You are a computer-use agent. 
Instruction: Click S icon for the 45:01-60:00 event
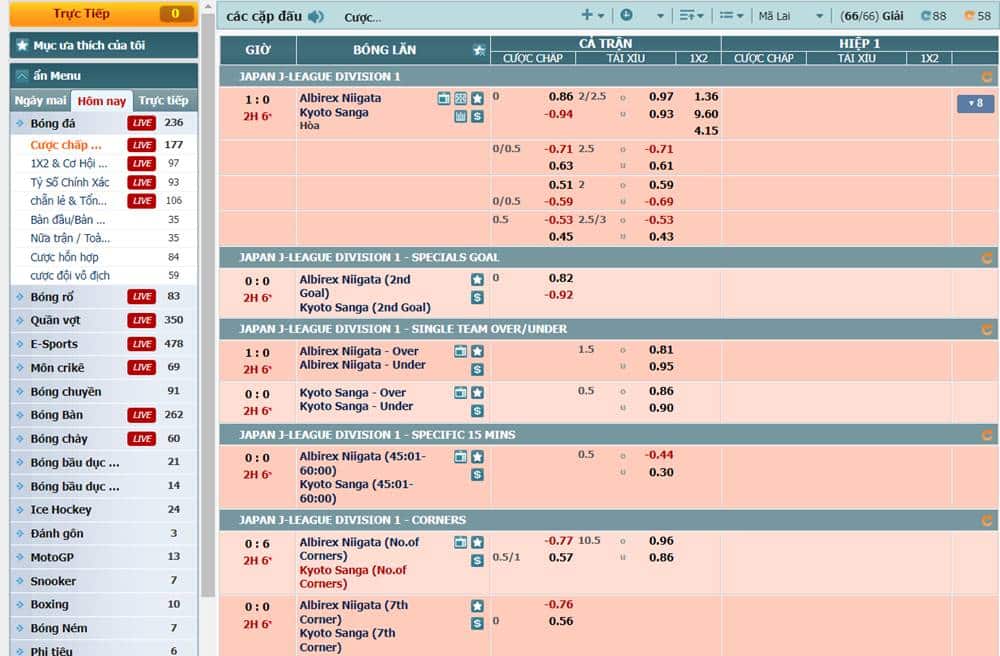(x=477, y=474)
